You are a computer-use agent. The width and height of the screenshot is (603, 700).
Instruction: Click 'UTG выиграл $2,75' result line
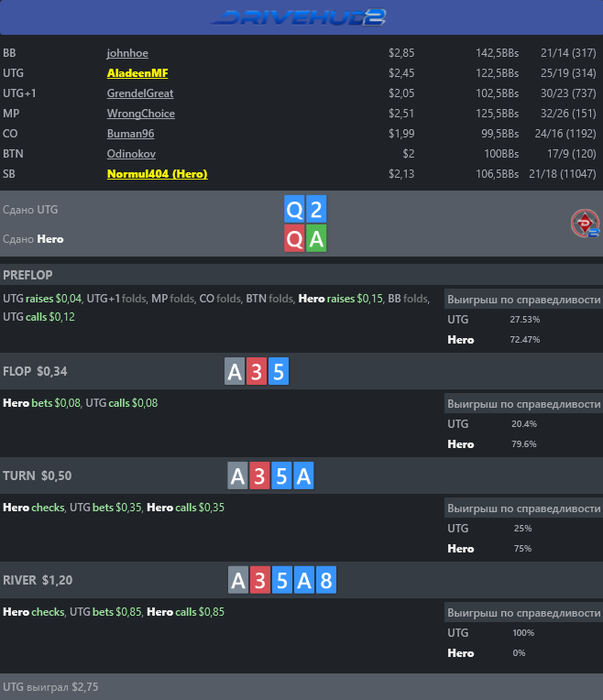50,687
